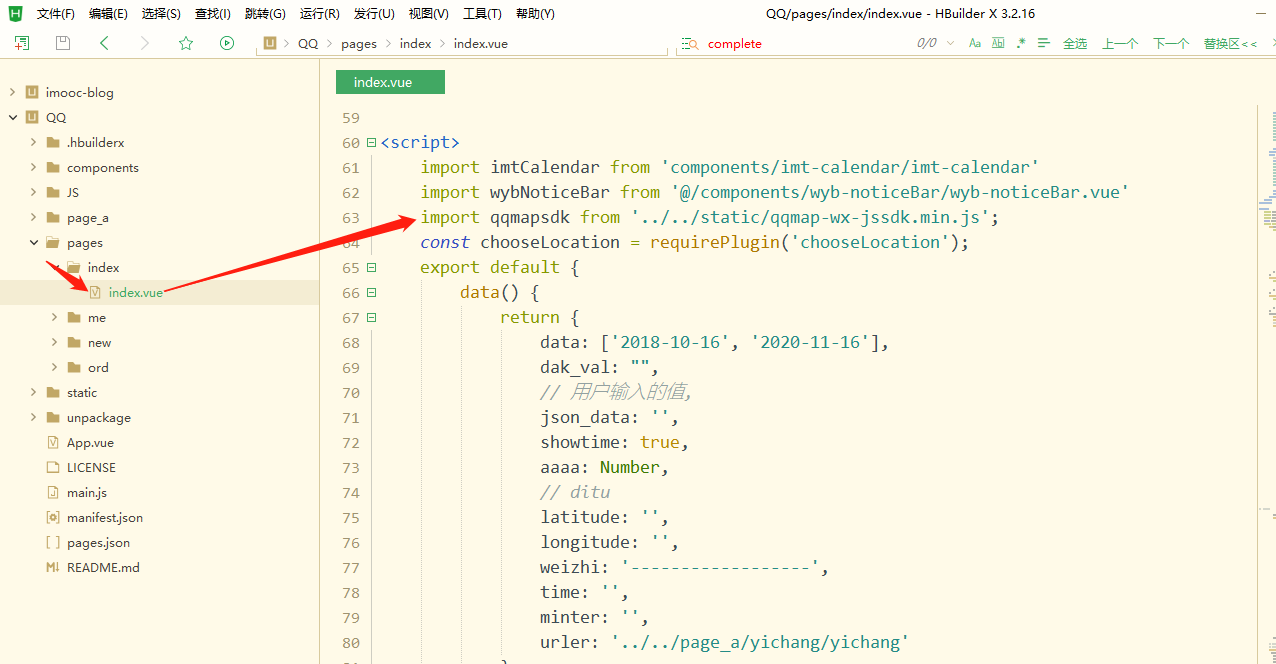Open the 编辑(E) menu
1276x664 pixels.
(x=108, y=13)
